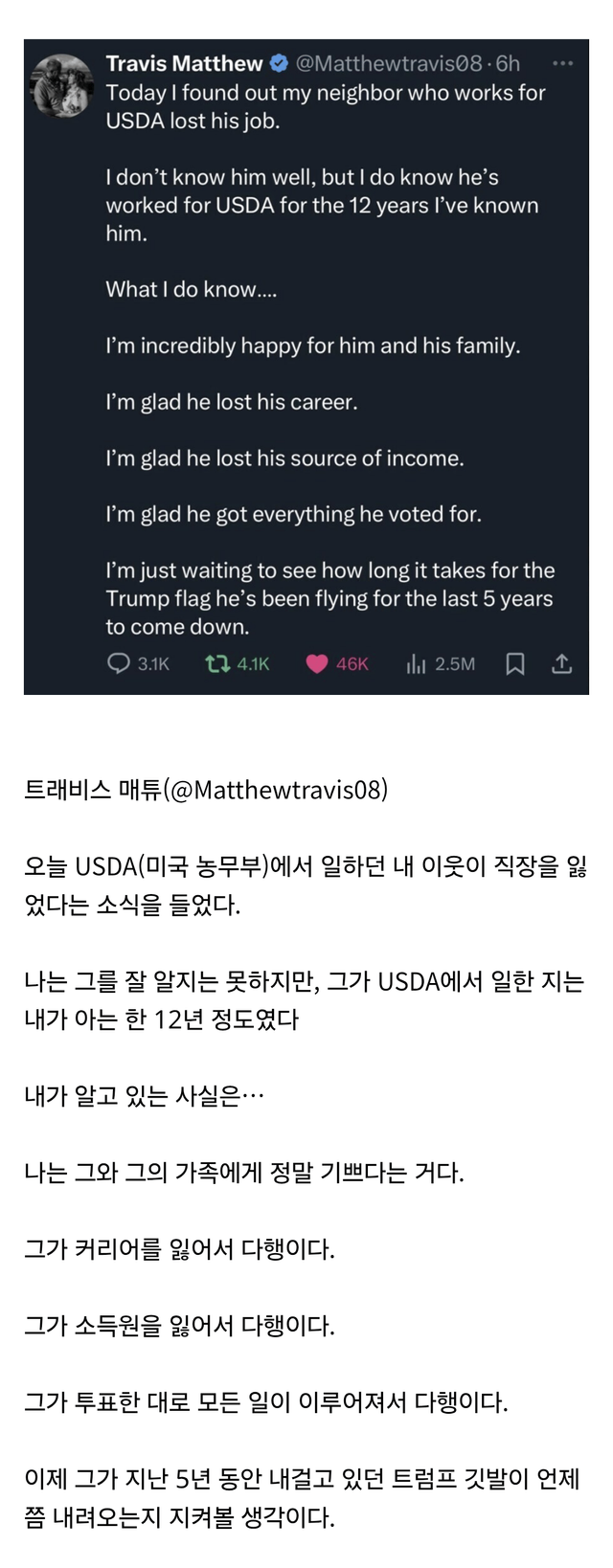
Task: Click the 2.5M views count
Action: 455,664
